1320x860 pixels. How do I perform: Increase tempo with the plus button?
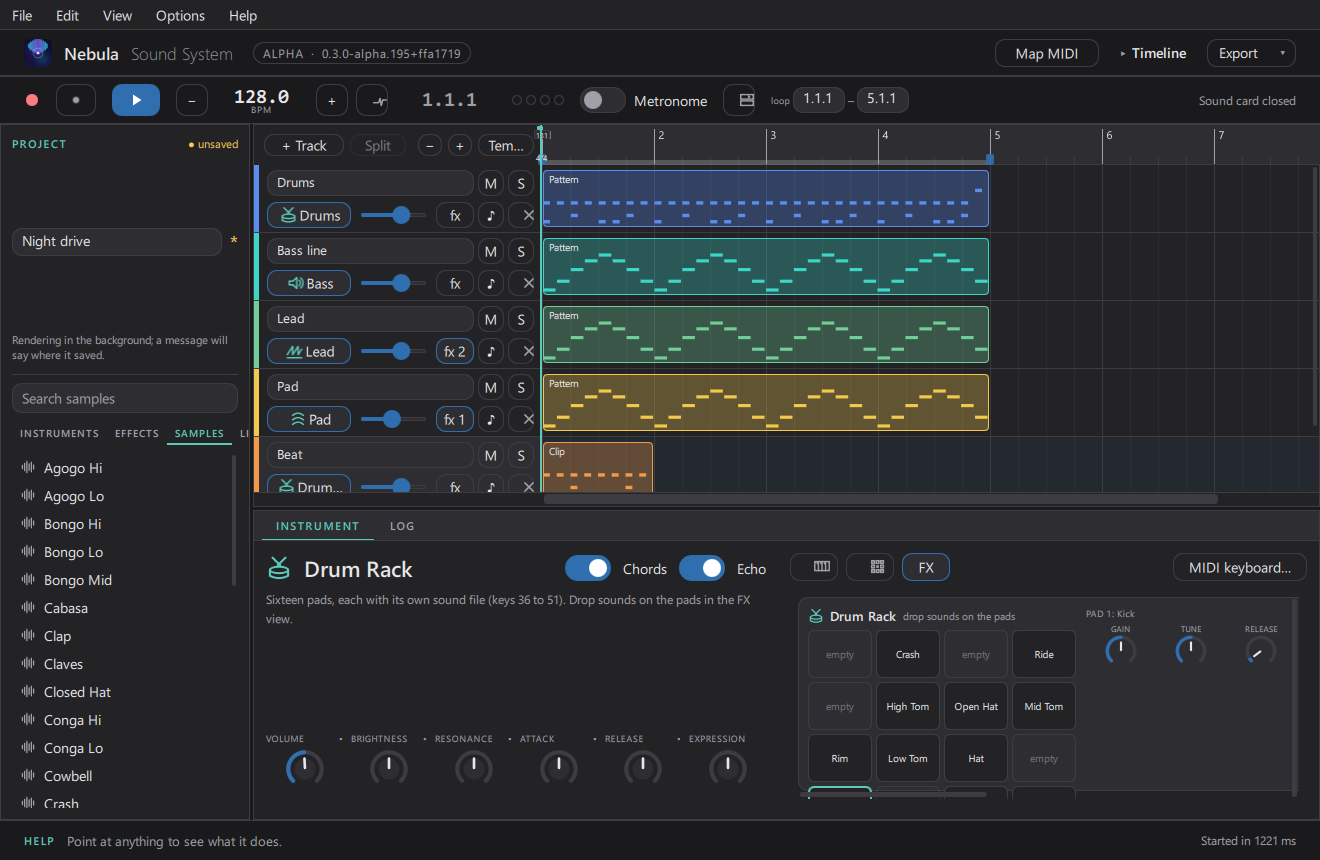pyautogui.click(x=332, y=100)
